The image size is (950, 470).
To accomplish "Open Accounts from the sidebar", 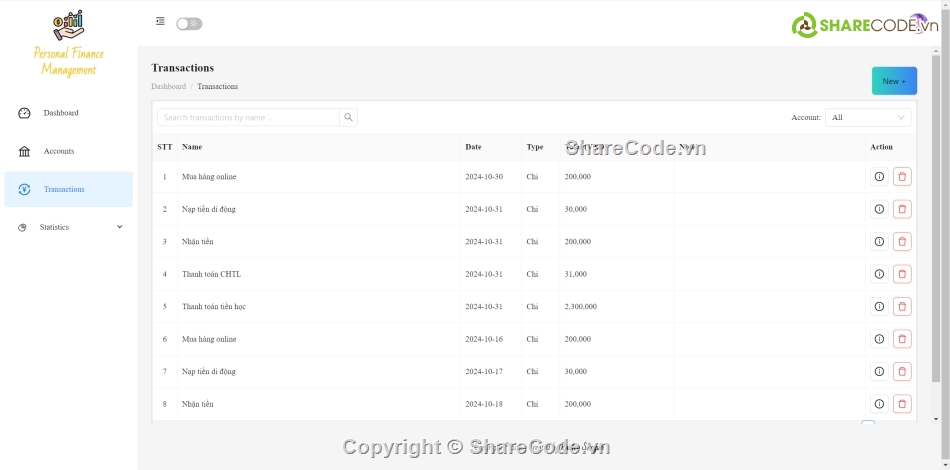I will tap(59, 151).
